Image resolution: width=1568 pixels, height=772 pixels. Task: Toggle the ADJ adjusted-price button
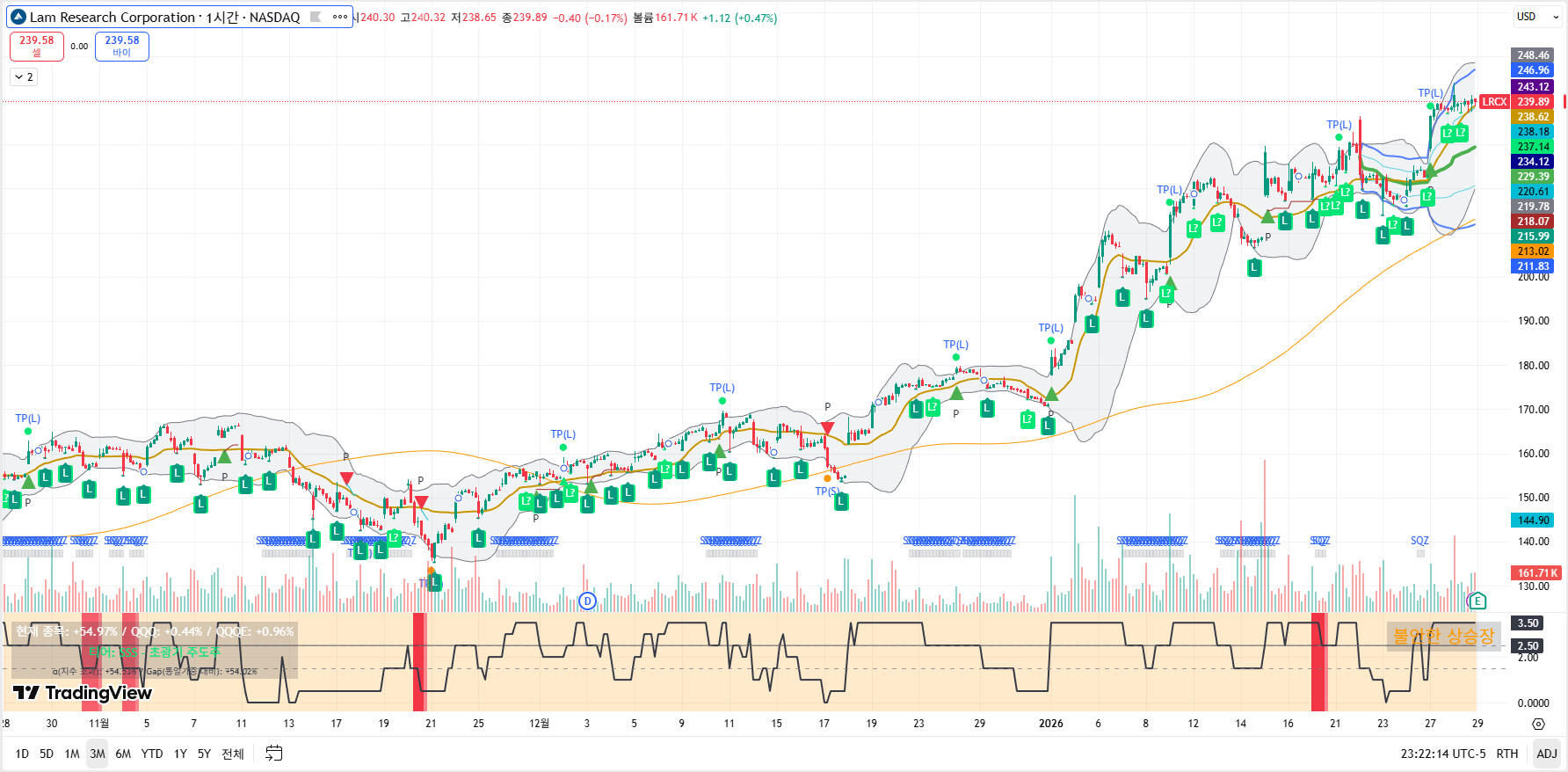pyautogui.click(x=1547, y=754)
